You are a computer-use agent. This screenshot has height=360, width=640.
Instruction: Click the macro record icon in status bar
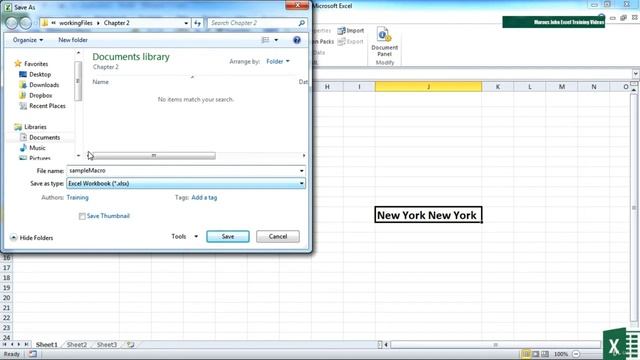pyautogui.click(x=32, y=354)
